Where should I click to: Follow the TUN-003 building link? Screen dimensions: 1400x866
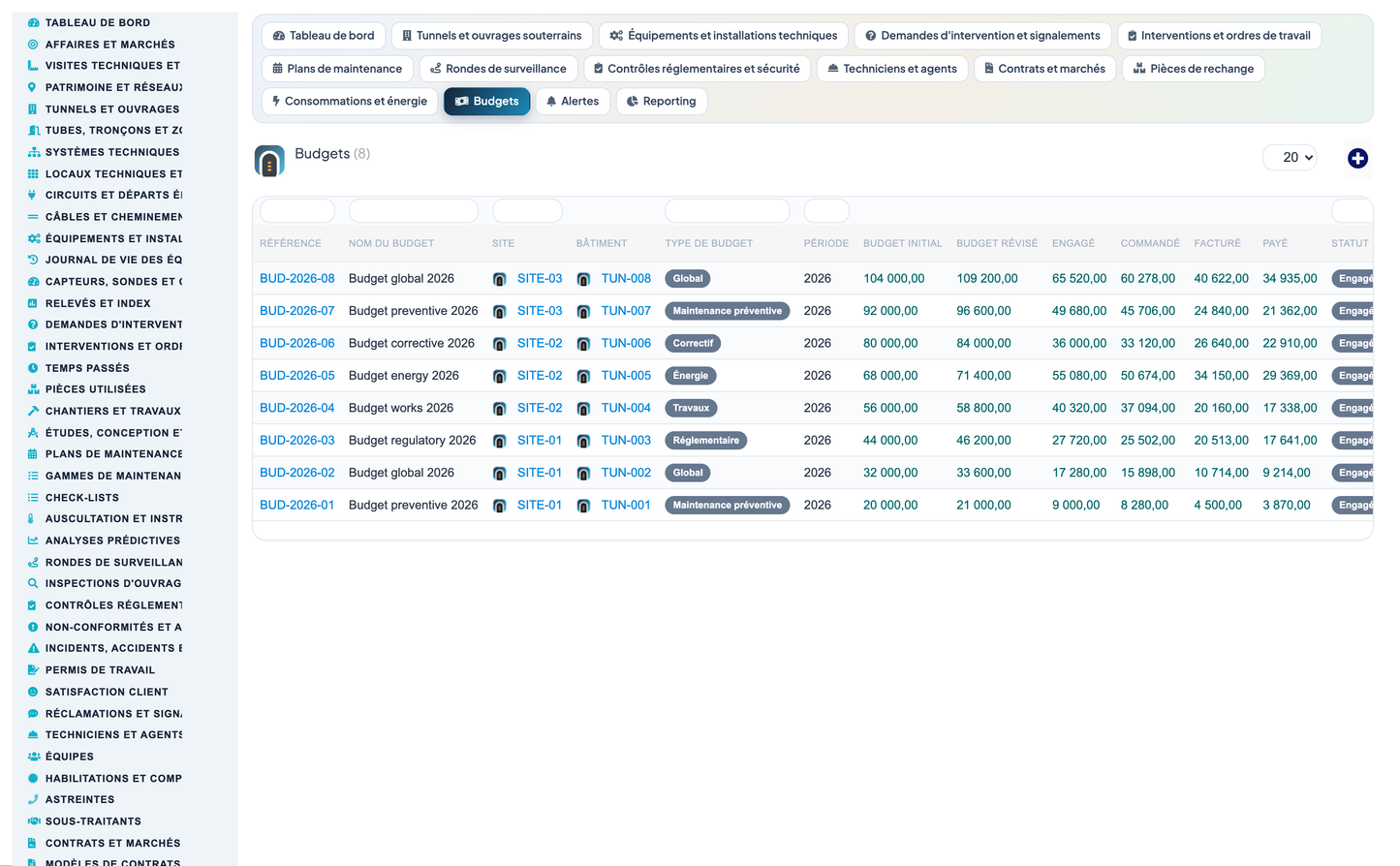(x=626, y=441)
